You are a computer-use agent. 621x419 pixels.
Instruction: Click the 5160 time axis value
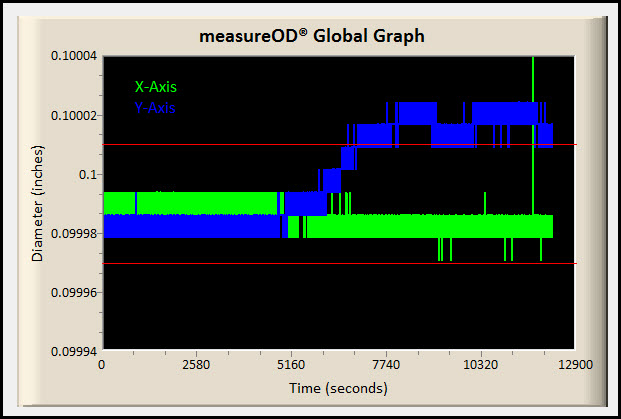coord(291,364)
